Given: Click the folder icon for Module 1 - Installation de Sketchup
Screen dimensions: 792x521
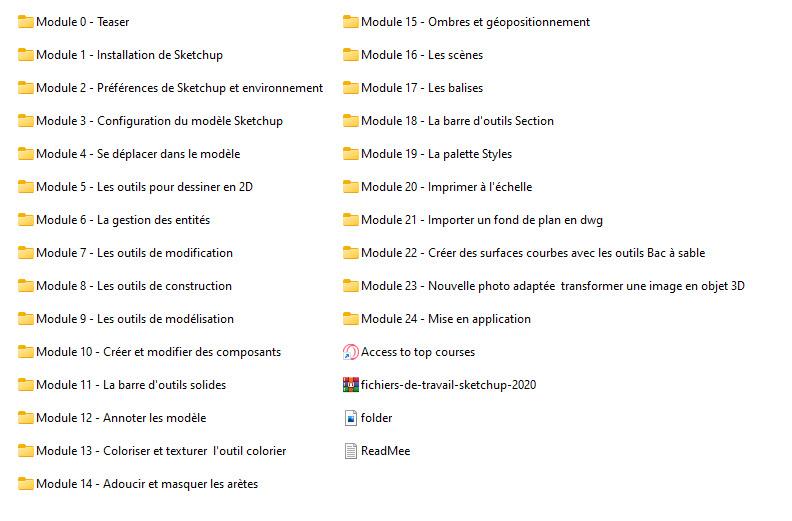Looking at the screenshot, I should point(25,55).
